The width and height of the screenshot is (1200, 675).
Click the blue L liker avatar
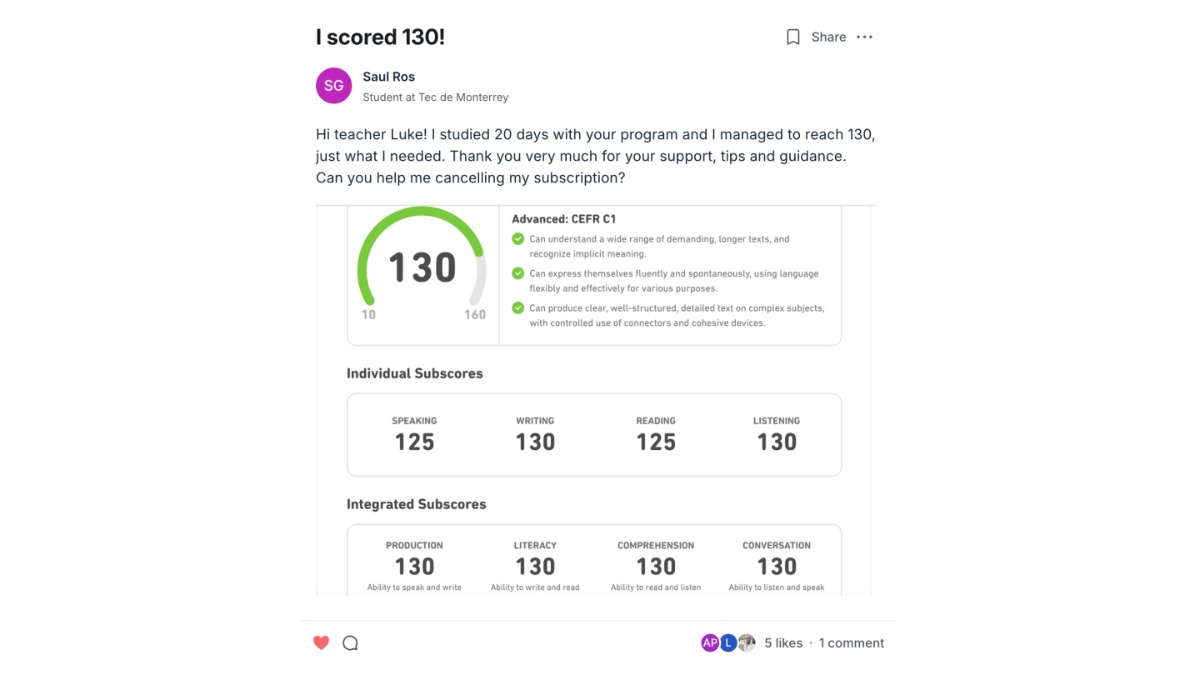click(728, 643)
